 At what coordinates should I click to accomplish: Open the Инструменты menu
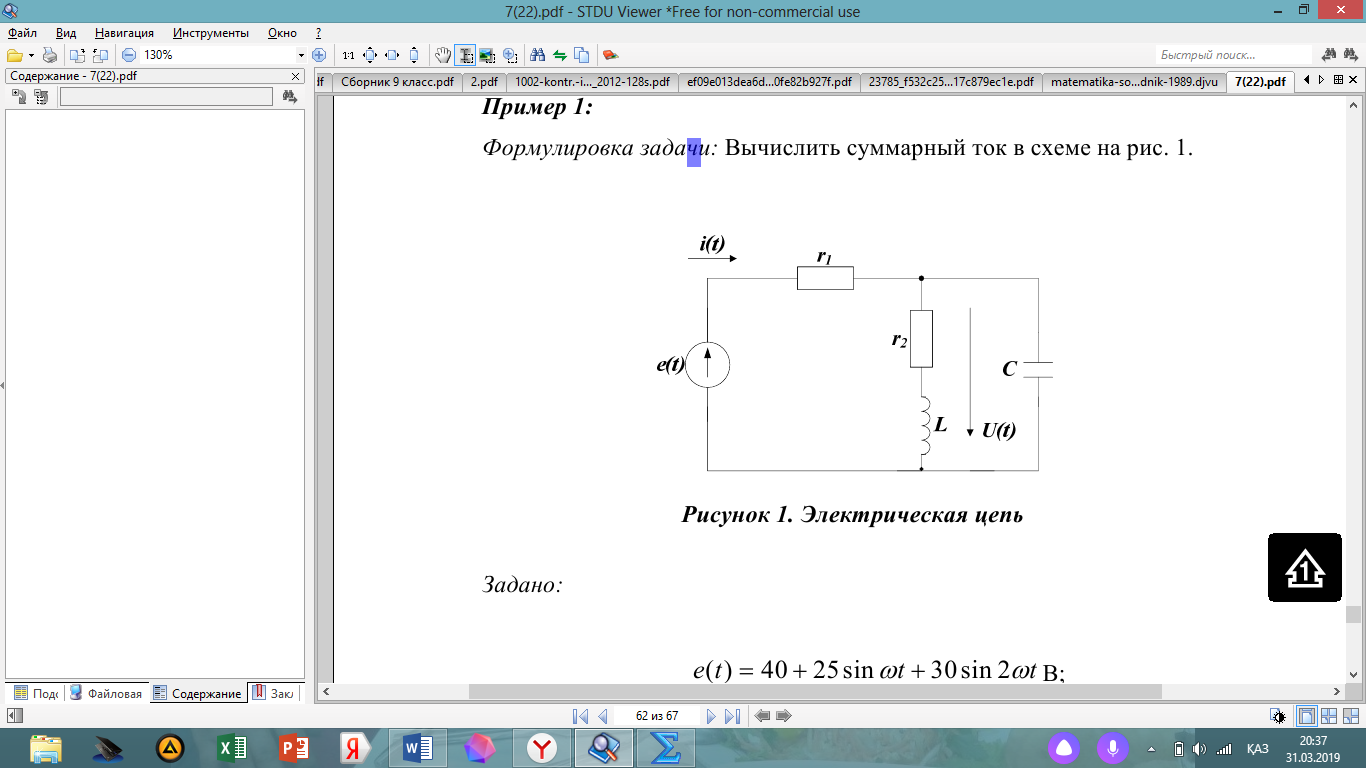point(210,33)
